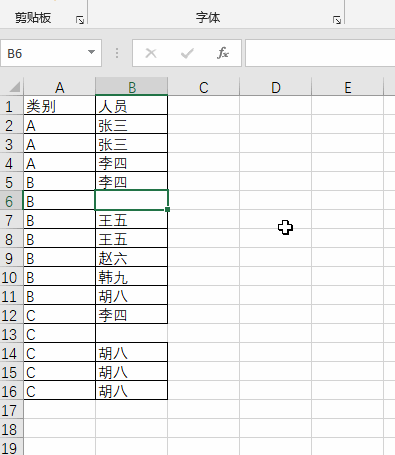This screenshot has width=395, height=455.
Task: Click the 类别 header cell
Action: pos(60,106)
